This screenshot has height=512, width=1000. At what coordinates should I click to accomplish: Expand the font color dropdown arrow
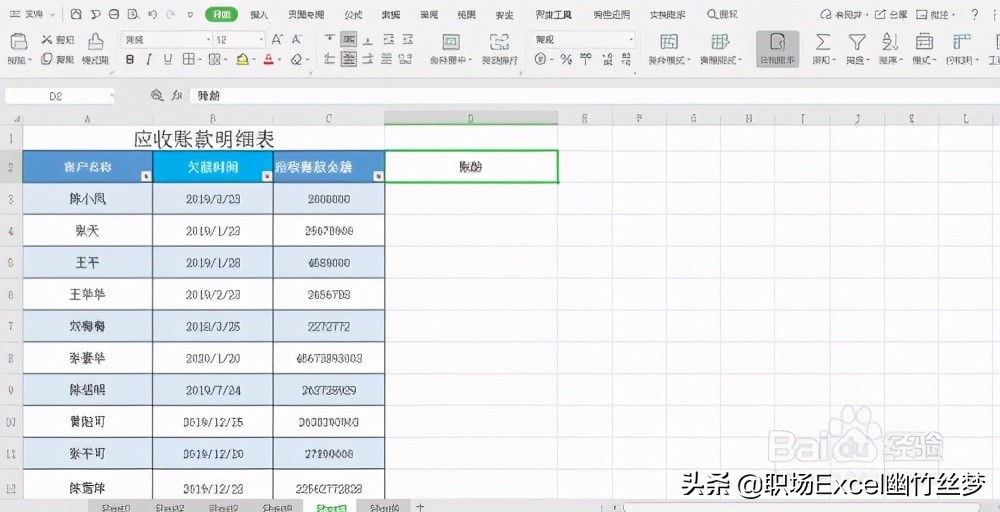point(280,60)
